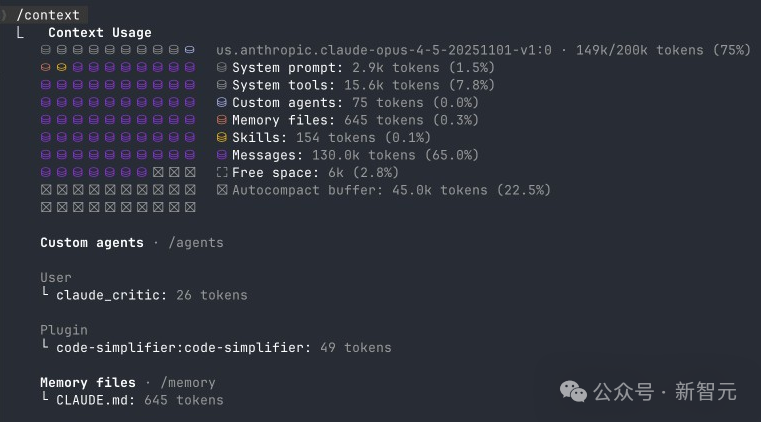Screen dimensions: 761x422
Task: Click the System prompt: 2.9k tokens line
Action: pos(363,68)
